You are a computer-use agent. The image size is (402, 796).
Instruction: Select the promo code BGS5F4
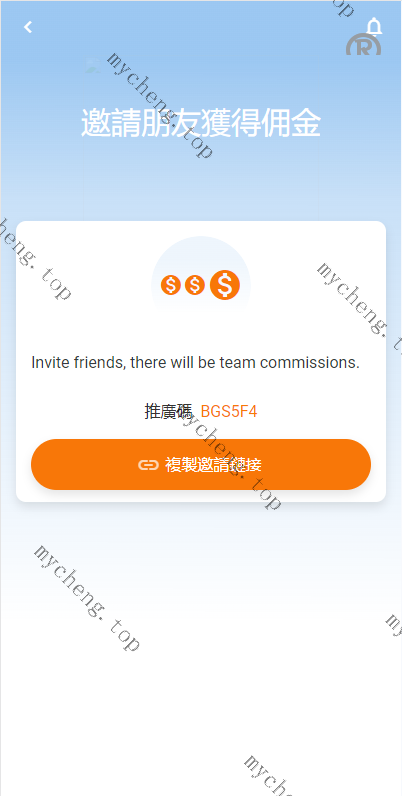coord(229,411)
